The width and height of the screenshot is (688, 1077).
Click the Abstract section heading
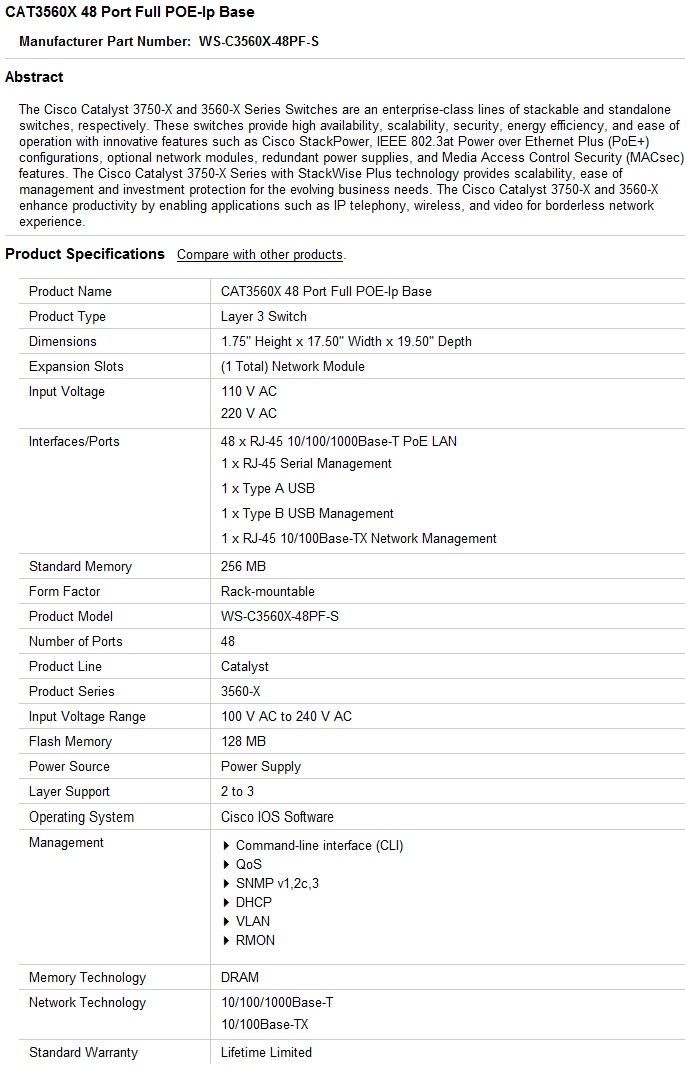pos(34,77)
